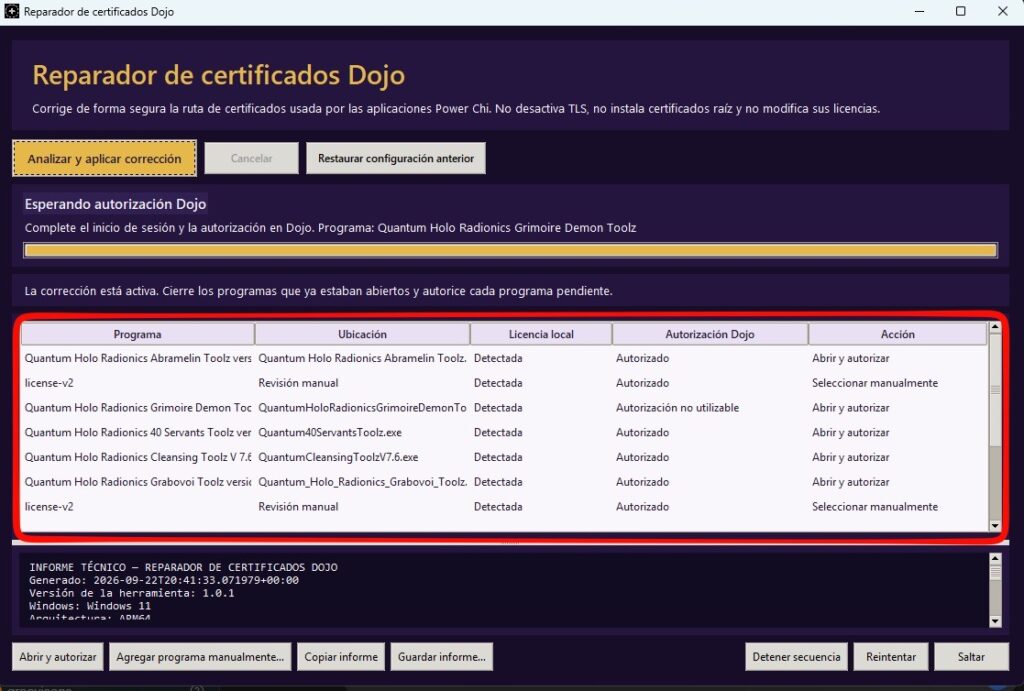Click the report log scroll up arrow

pyautogui.click(x=995, y=558)
